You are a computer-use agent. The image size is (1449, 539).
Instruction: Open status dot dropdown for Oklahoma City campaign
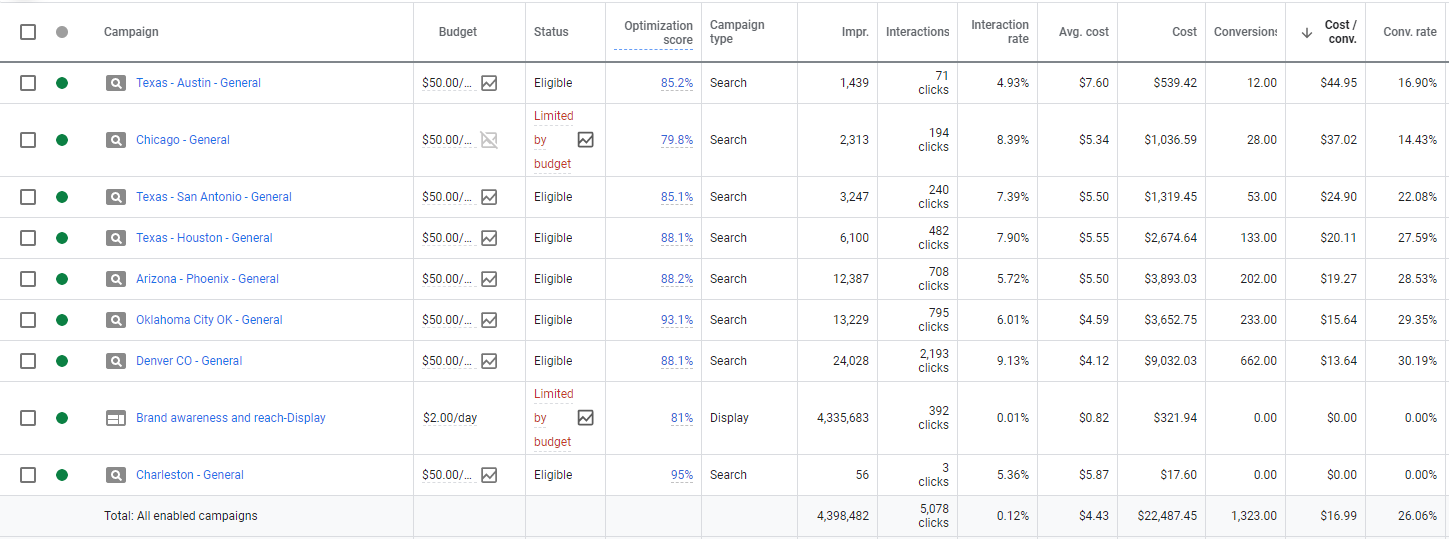click(62, 320)
